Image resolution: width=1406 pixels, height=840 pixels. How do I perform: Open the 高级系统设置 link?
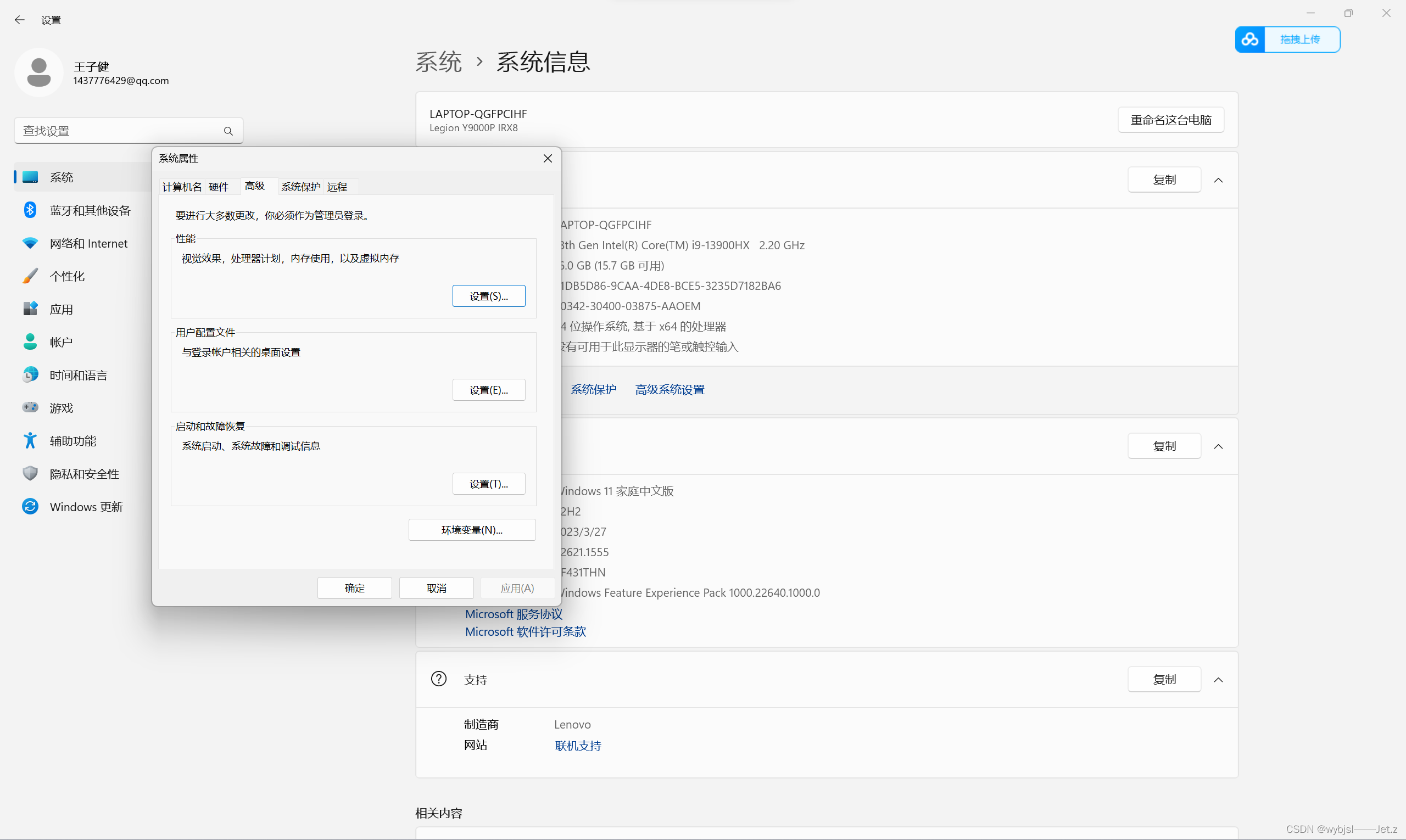(x=670, y=389)
